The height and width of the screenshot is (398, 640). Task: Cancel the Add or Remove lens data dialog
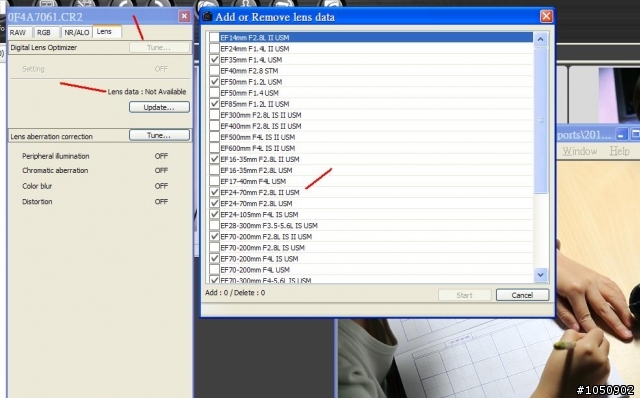pyautogui.click(x=522, y=295)
